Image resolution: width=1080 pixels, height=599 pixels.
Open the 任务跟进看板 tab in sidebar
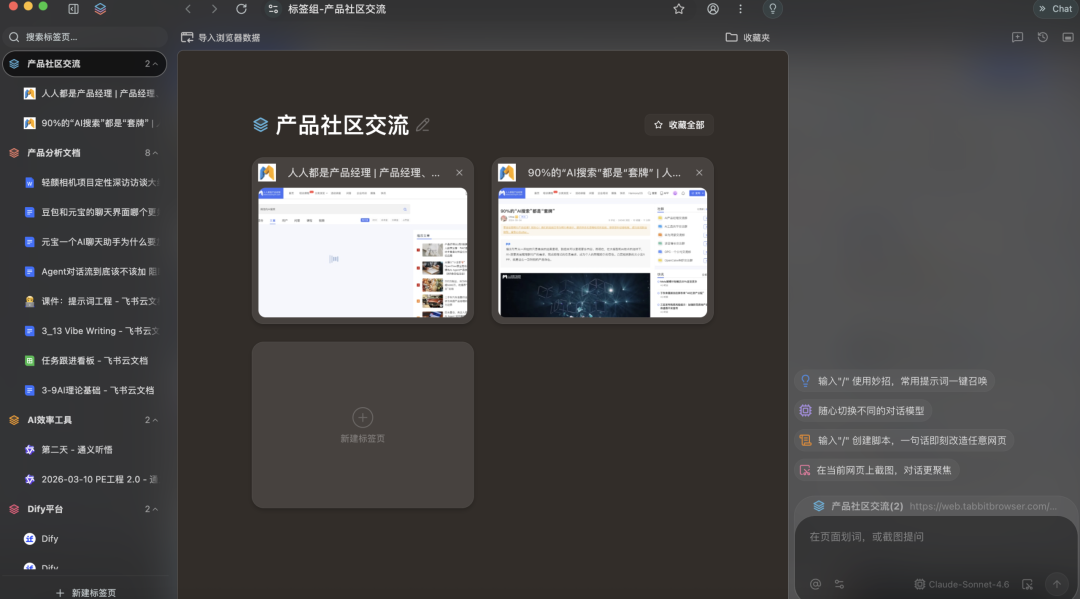pos(94,360)
